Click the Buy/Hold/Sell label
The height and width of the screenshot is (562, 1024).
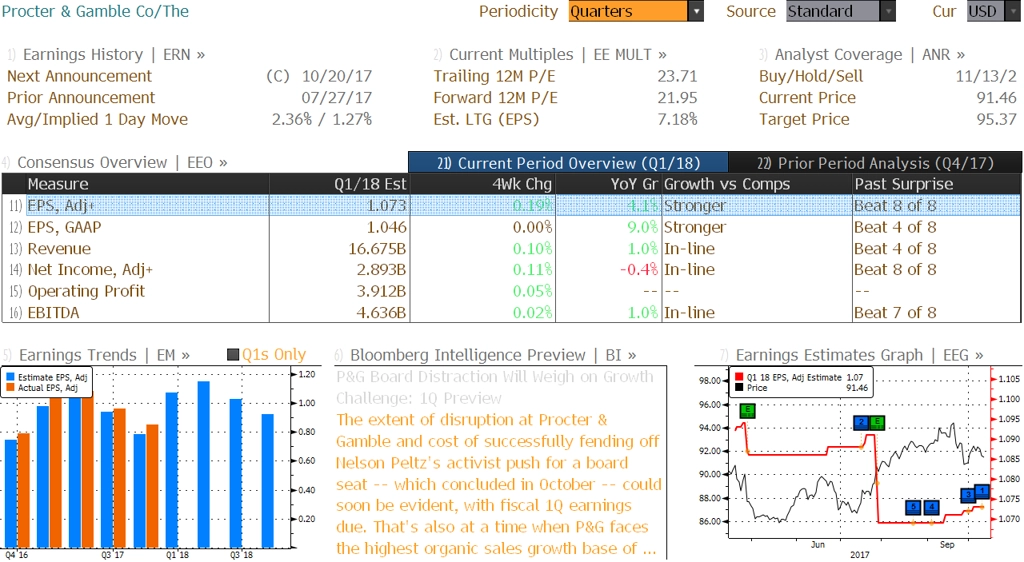tap(811, 76)
